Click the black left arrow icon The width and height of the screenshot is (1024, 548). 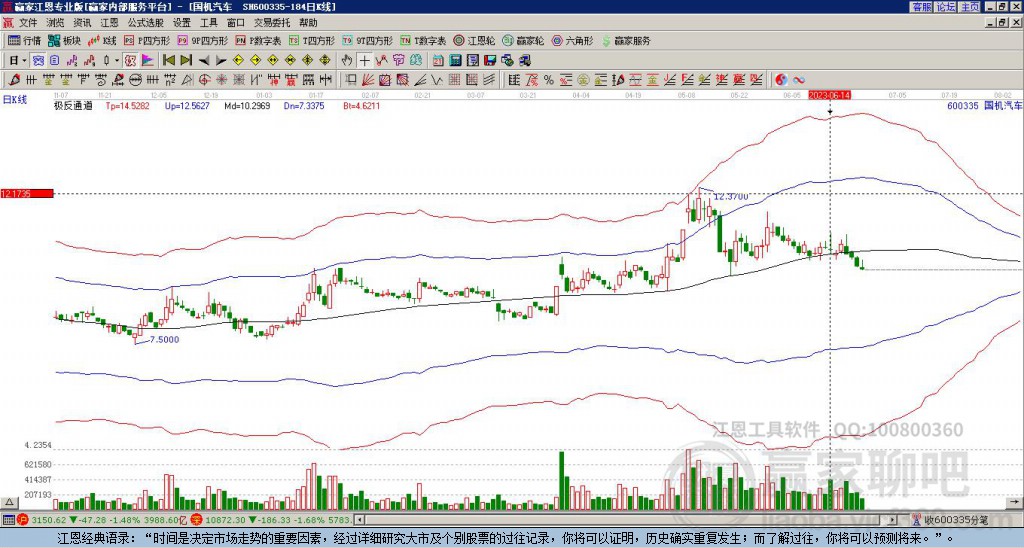(204, 61)
